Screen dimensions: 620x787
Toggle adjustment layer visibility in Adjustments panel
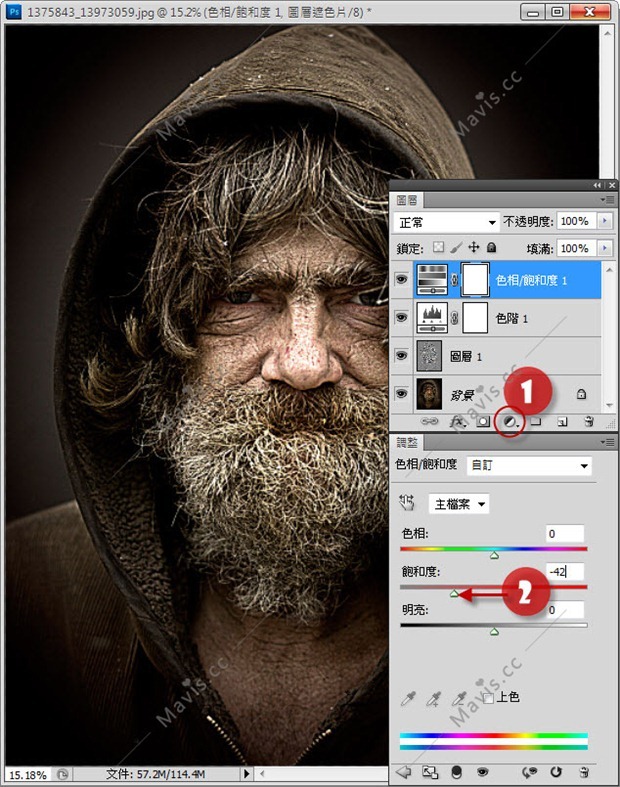[x=483, y=772]
